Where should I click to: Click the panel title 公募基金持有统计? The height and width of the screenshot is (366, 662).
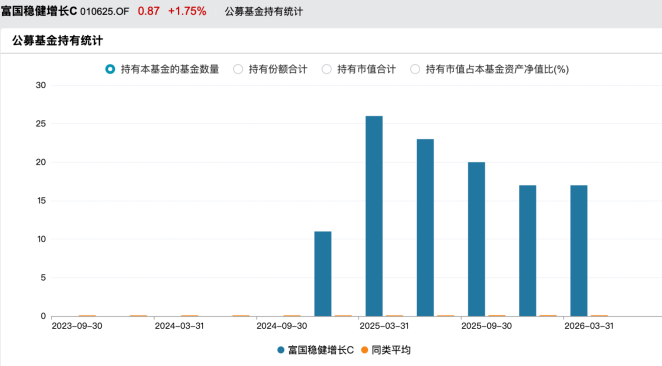pyautogui.click(x=57, y=41)
